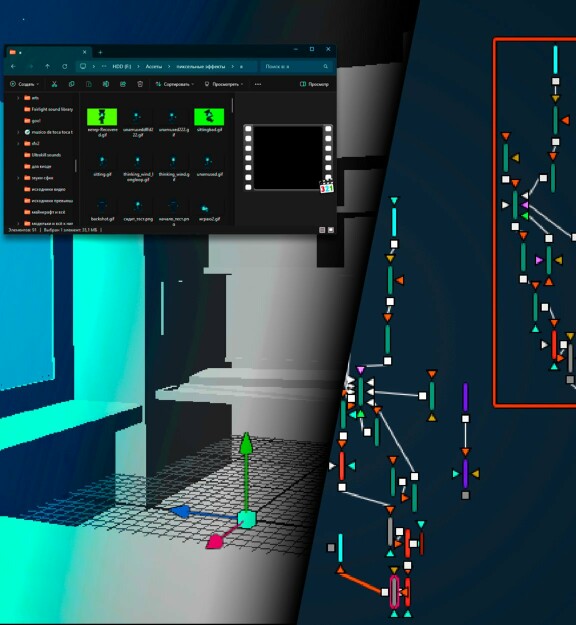Screen dimensions: 576x625
Task: Open the Сортировать sort dropdown
Action: [x=174, y=84]
